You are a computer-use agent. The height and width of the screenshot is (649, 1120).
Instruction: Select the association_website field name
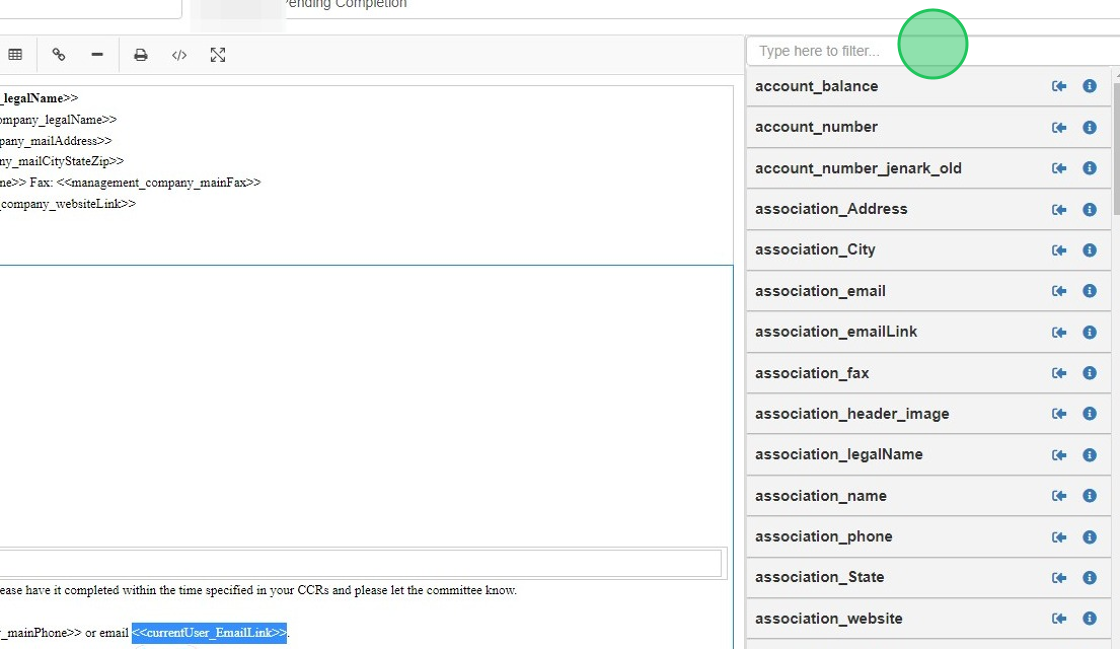click(829, 619)
